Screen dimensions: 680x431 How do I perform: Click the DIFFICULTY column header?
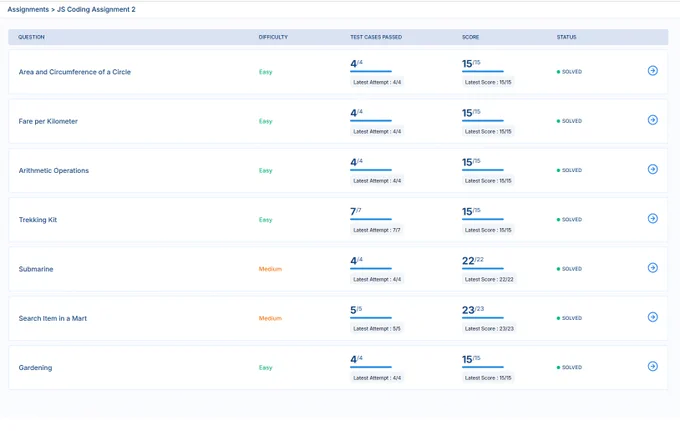(x=273, y=37)
